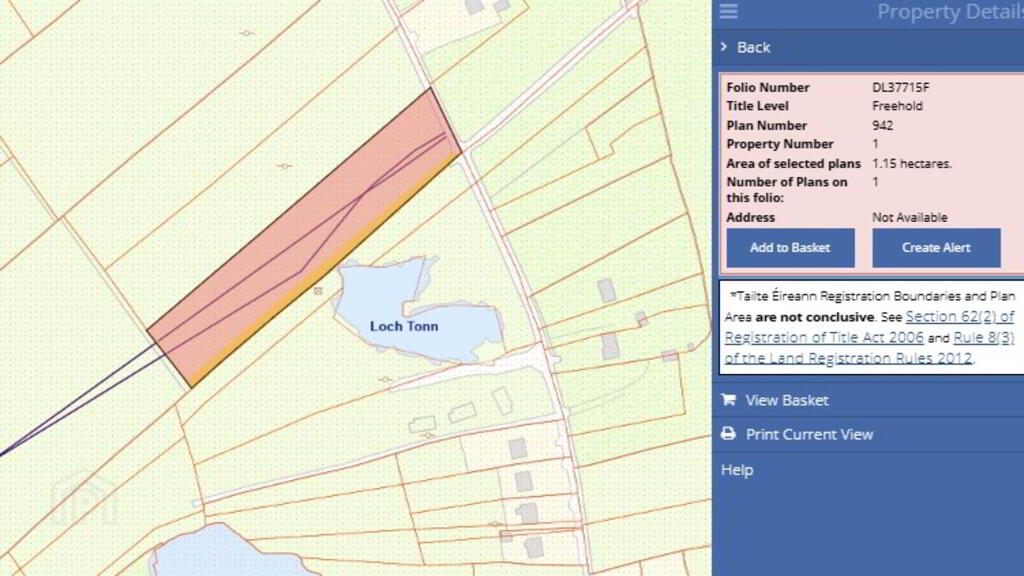
Task: Click the printer icon
Action: coord(728,434)
